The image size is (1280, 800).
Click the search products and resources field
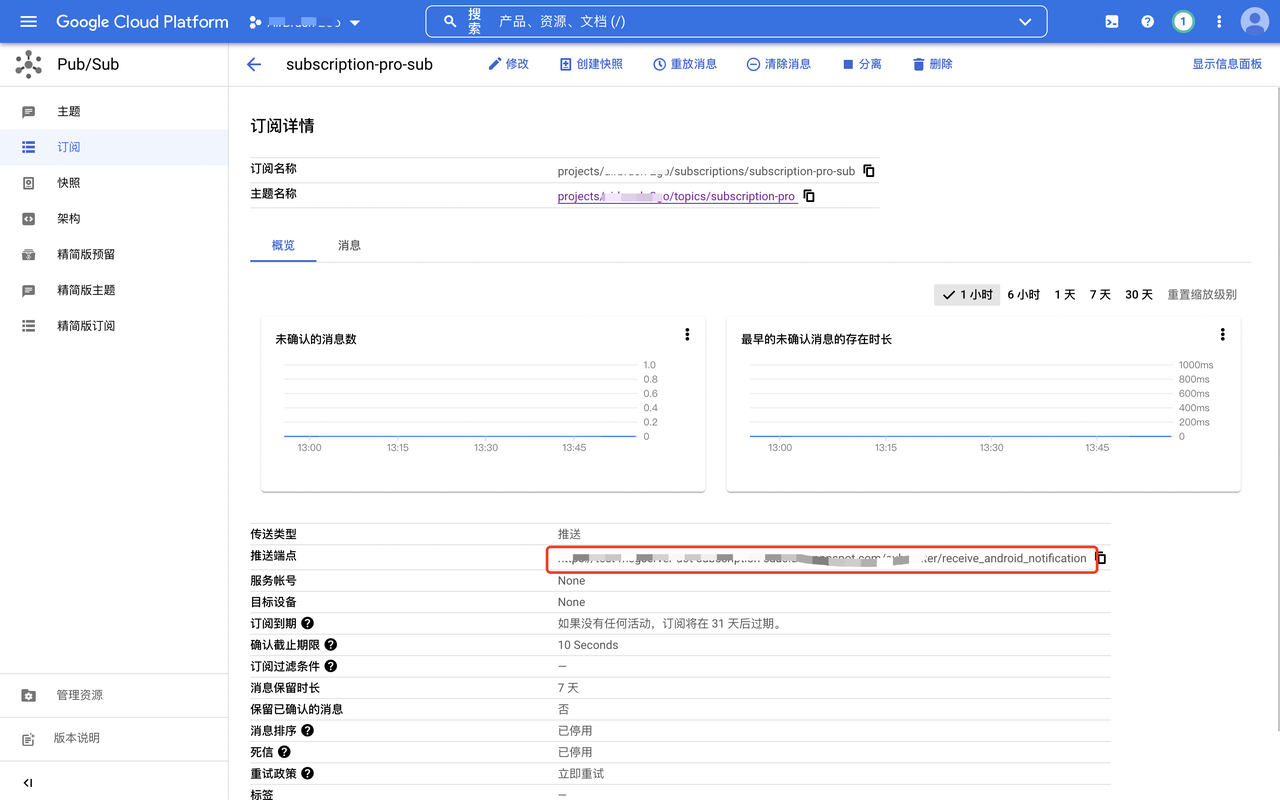click(735, 21)
